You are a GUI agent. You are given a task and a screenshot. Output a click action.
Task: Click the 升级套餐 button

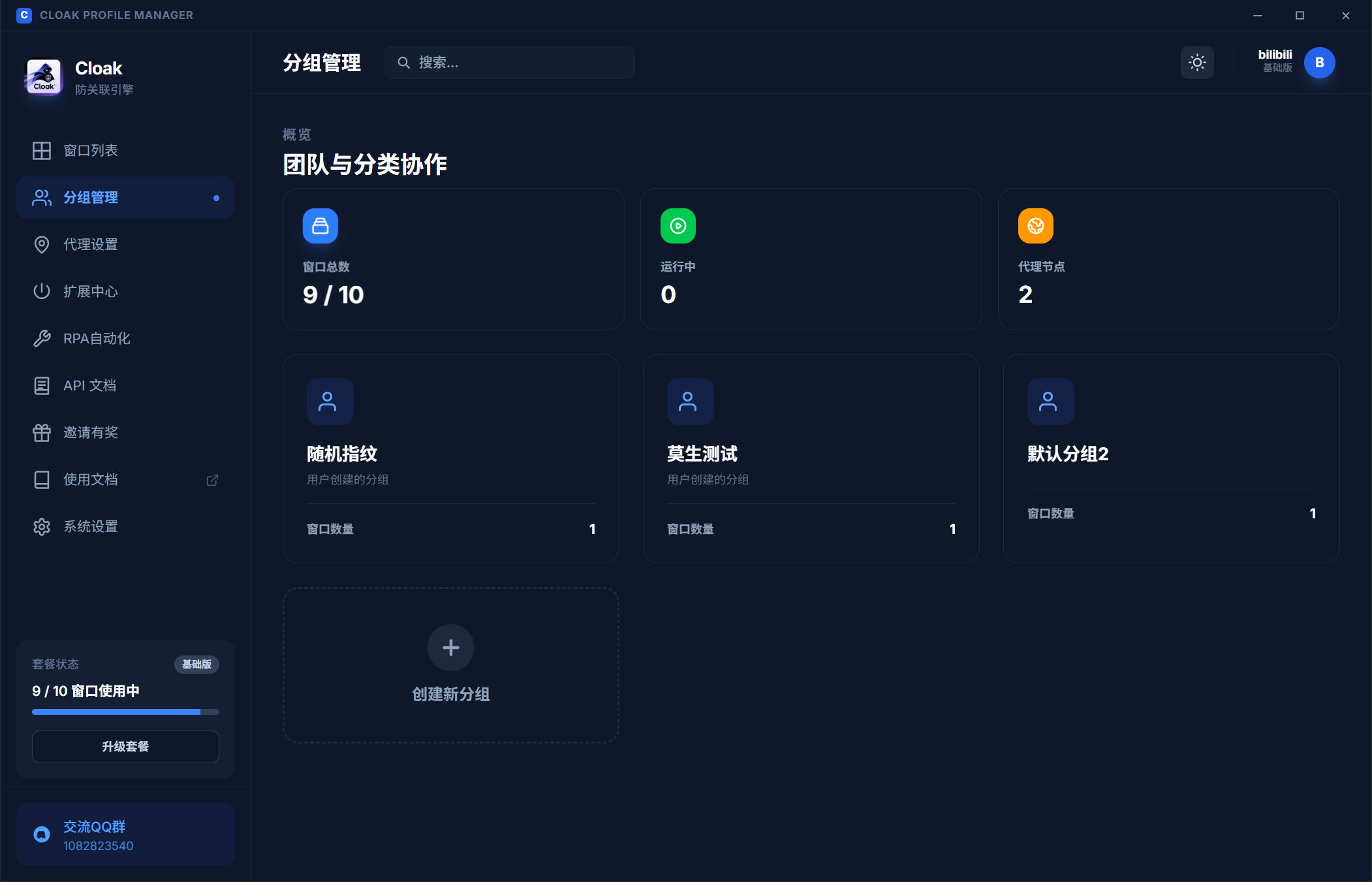(x=125, y=746)
